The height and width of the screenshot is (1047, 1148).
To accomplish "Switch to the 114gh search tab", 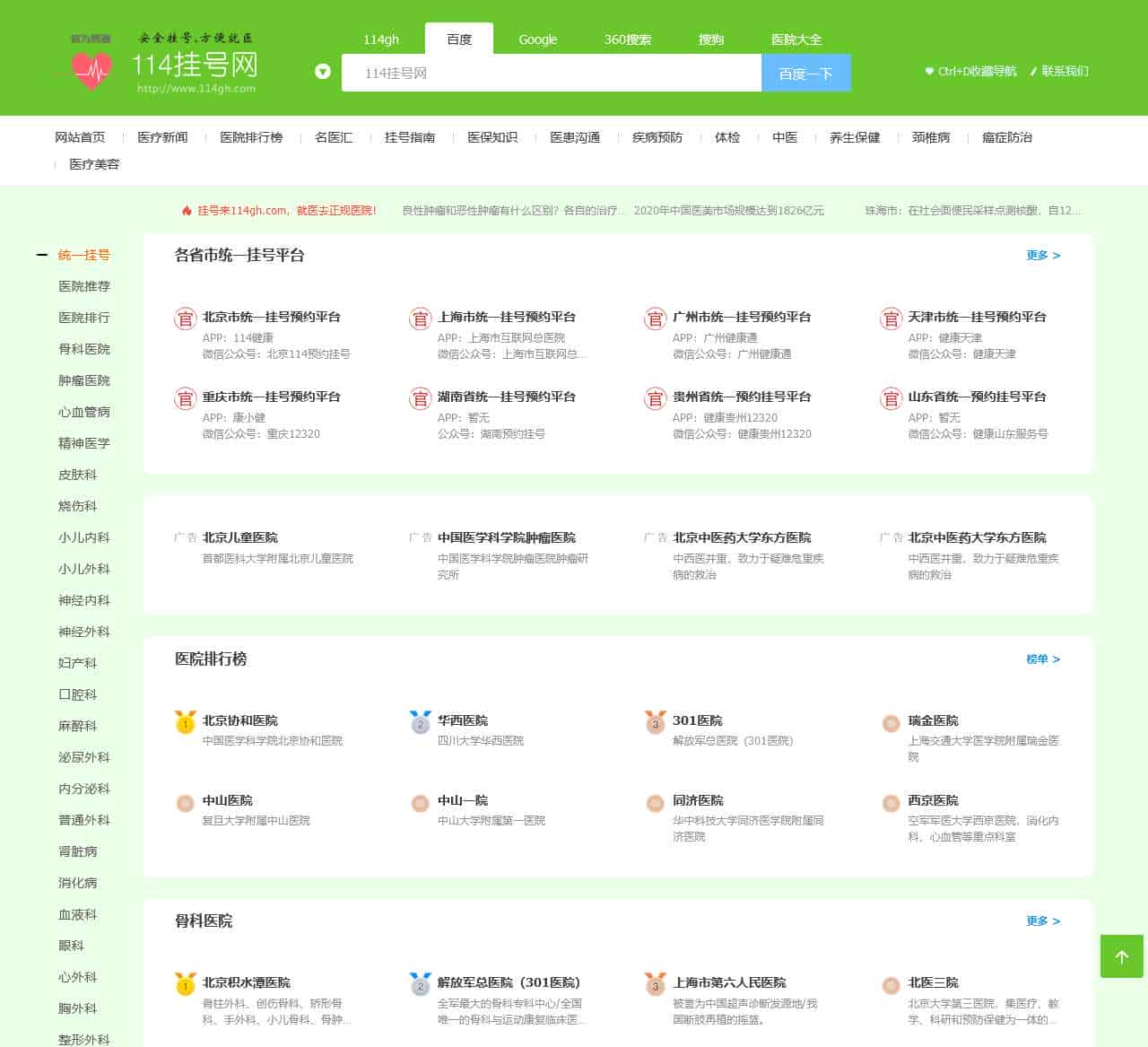I will 381,39.
